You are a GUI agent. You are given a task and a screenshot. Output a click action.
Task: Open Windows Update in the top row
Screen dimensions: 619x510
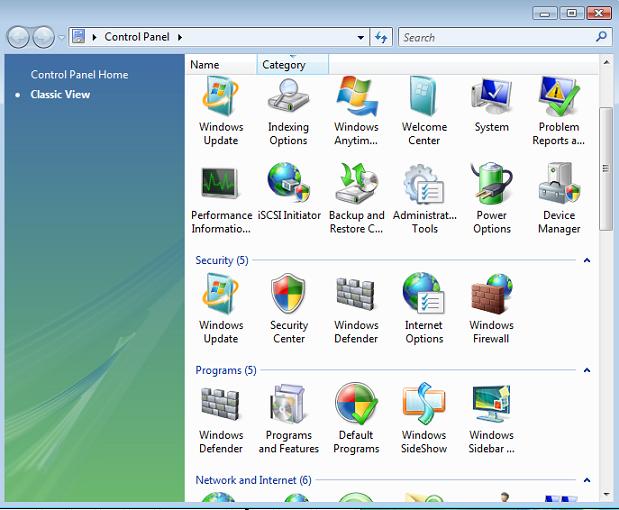pyautogui.click(x=221, y=112)
